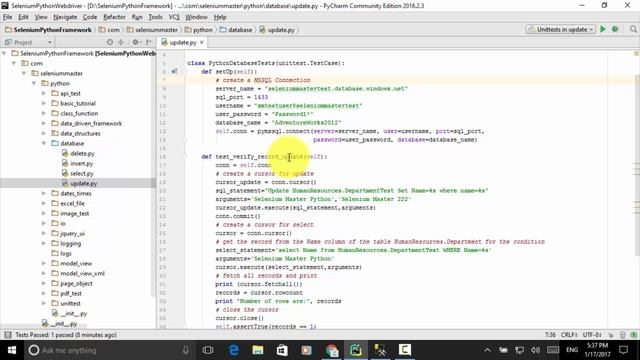Open Chrome from the taskbar
This screenshot has height=360, width=640.
point(331,350)
